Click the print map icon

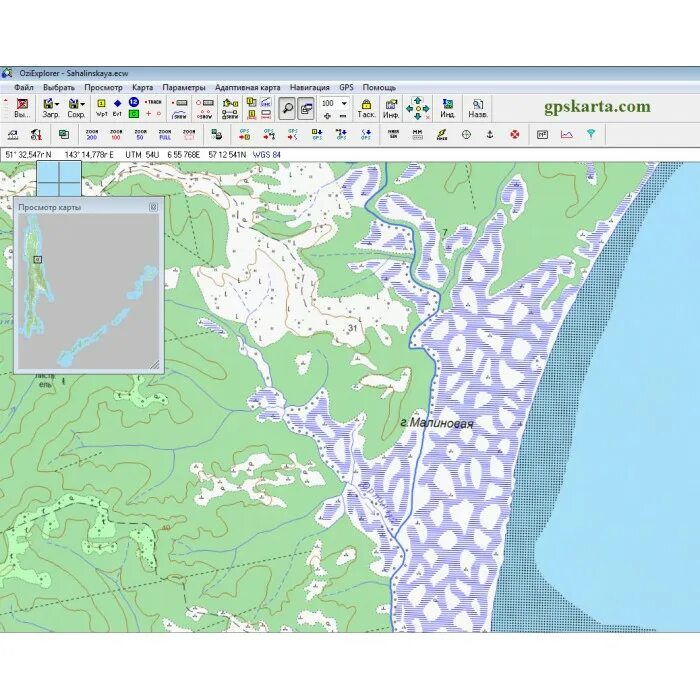pos(217,134)
